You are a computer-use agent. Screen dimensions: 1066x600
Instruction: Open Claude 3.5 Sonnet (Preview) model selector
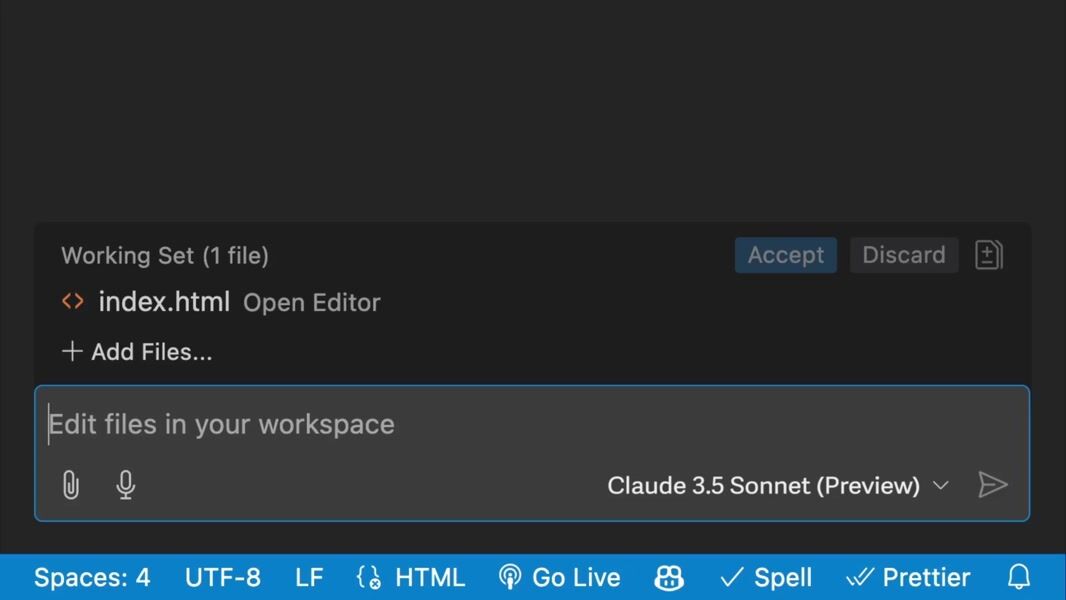[x=763, y=485]
